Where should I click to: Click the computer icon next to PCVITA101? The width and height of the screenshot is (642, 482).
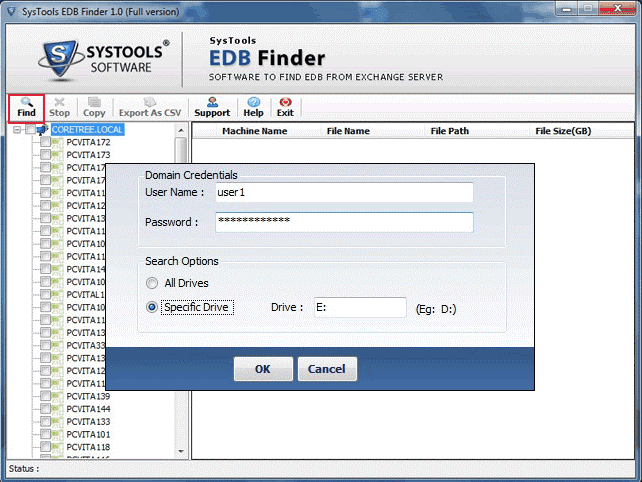click(x=58, y=434)
